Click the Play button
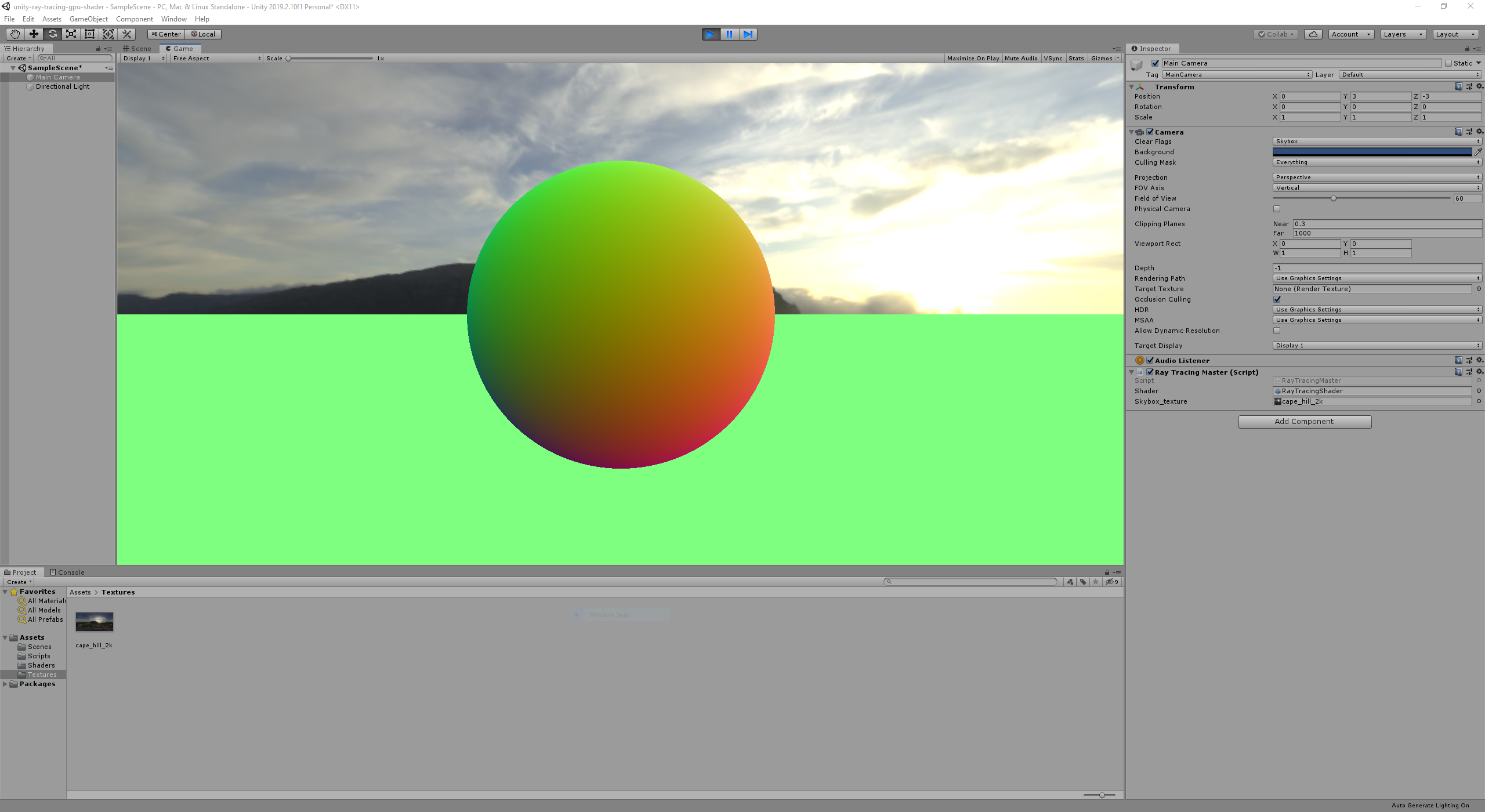1485x812 pixels. pyautogui.click(x=711, y=34)
